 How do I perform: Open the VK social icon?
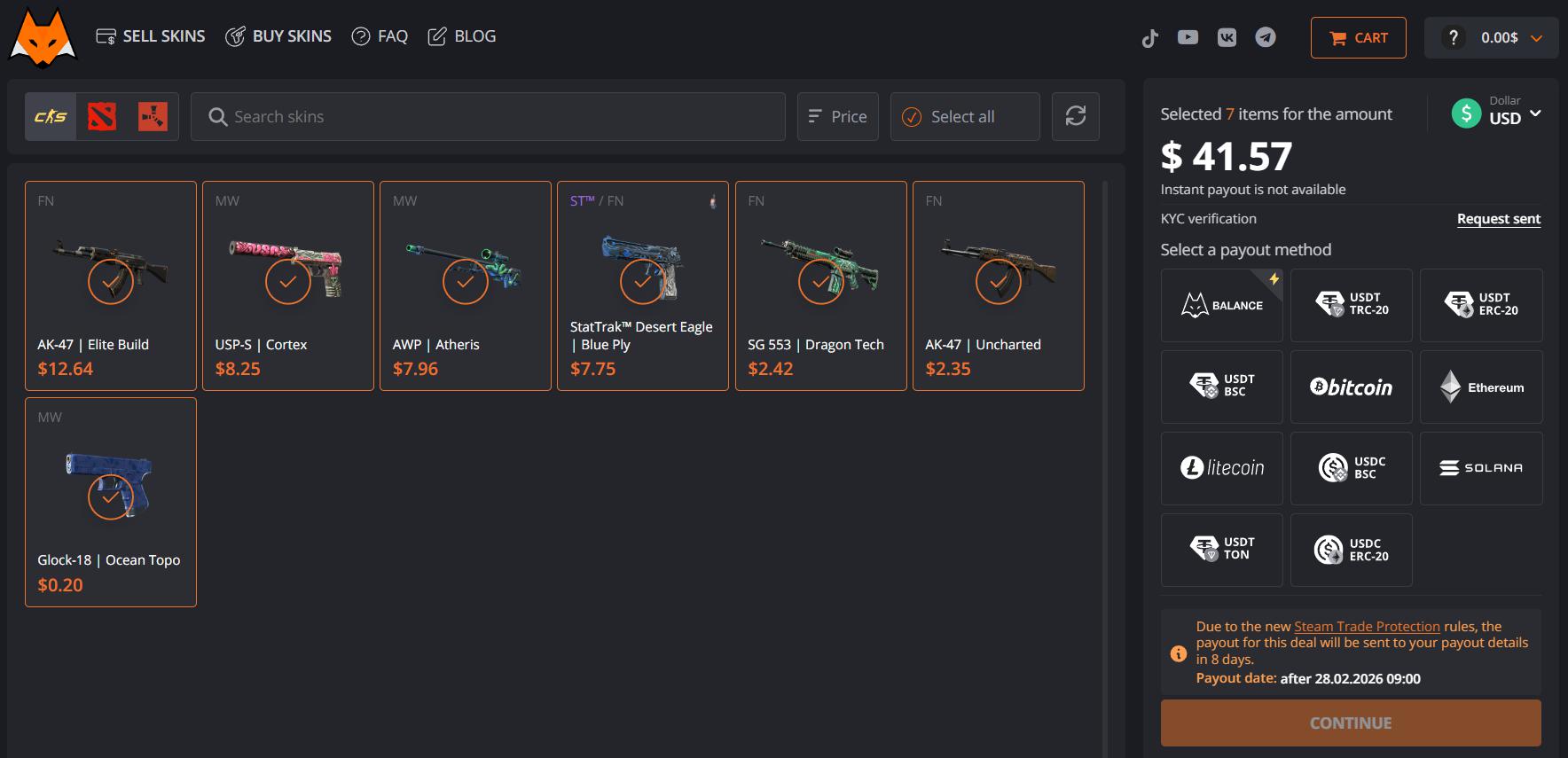(1227, 37)
